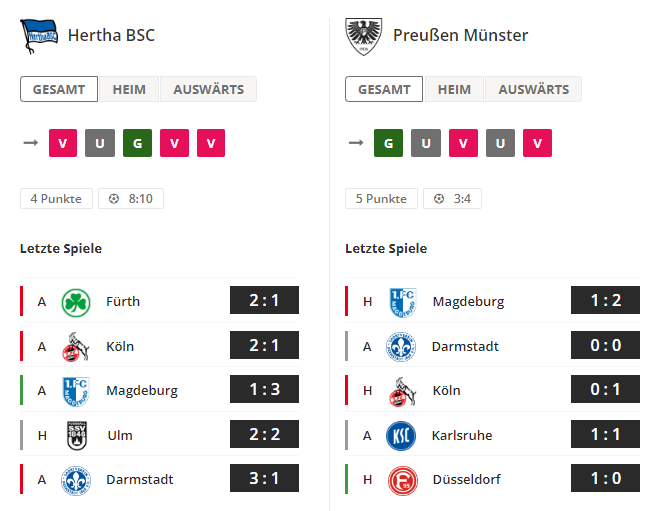Image resolution: width=664 pixels, height=511 pixels.
Task: Click the Fürth clover club logo
Action: (x=76, y=302)
